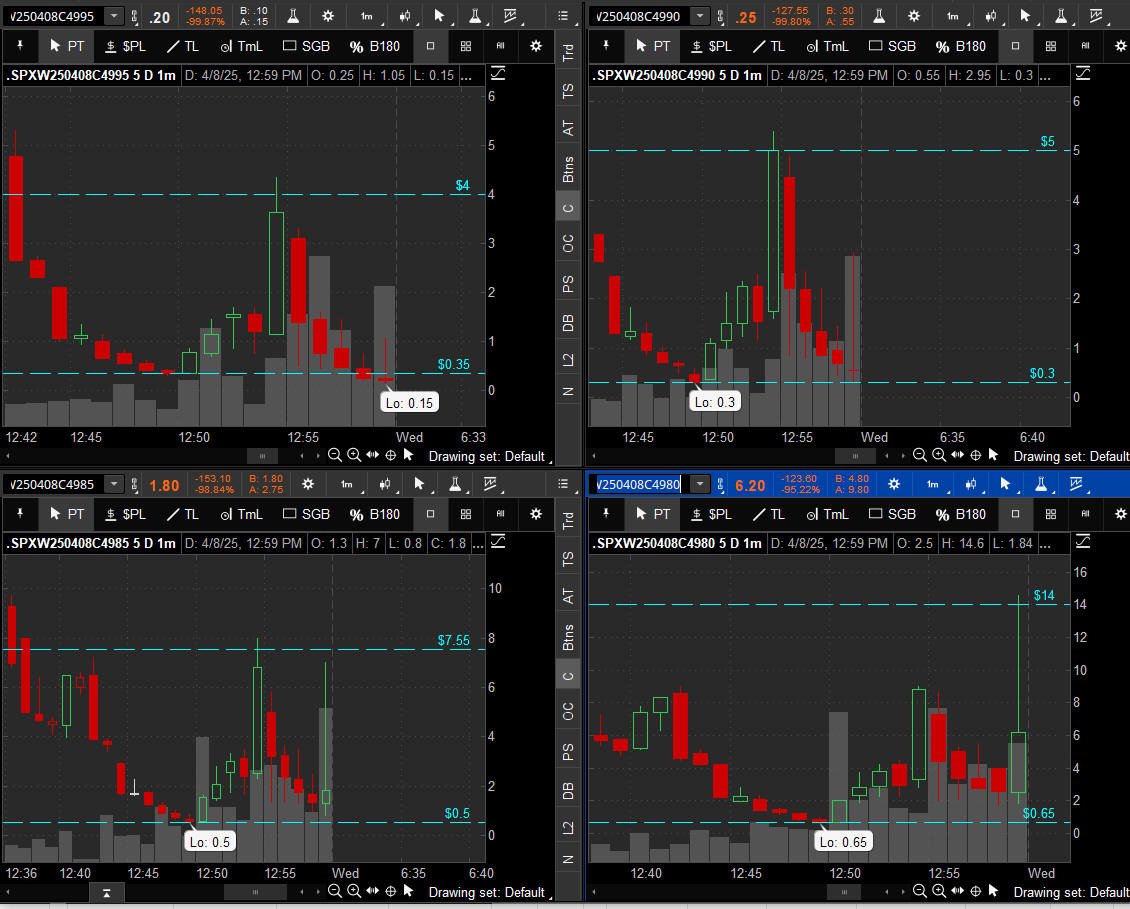Screen dimensions: 1130x909
Task: Expand symbol dropdown arrow for C4990
Action: [700, 16]
